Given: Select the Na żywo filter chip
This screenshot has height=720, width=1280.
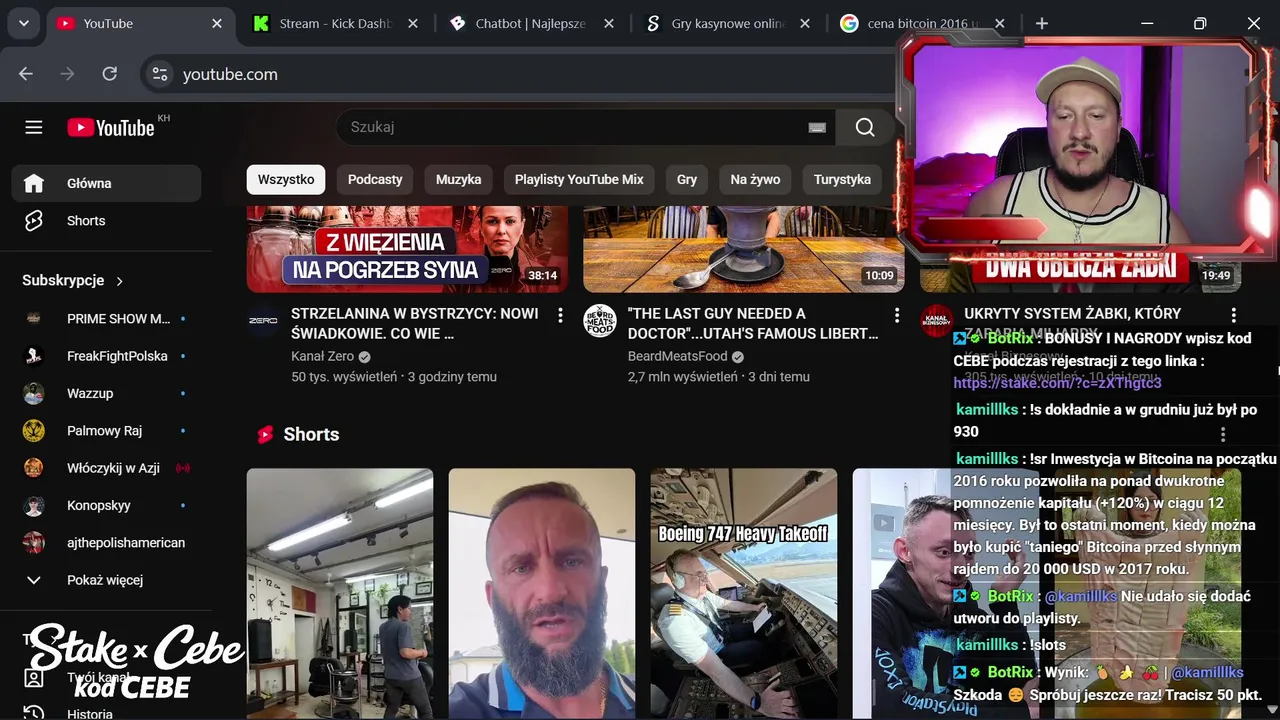Looking at the screenshot, I should (x=755, y=179).
